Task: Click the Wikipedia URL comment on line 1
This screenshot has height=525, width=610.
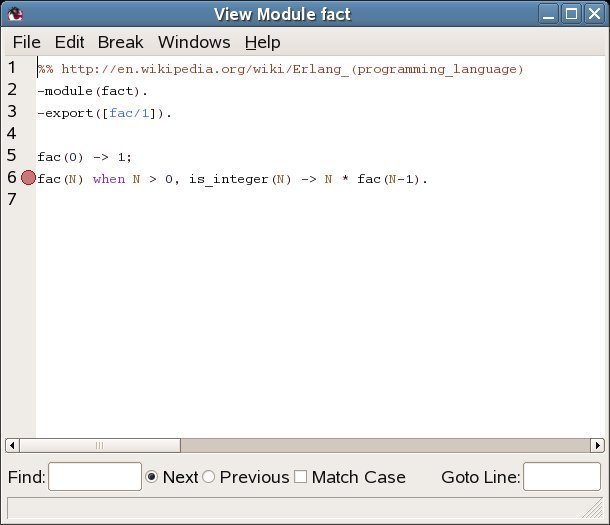Action: pos(291,69)
